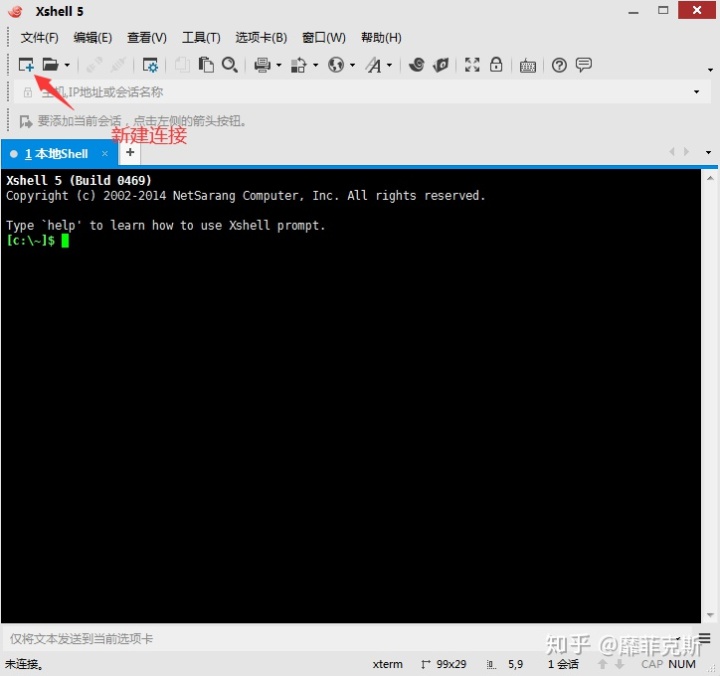Launch Xmanager leaf icon
The width and height of the screenshot is (720, 676).
point(441,65)
